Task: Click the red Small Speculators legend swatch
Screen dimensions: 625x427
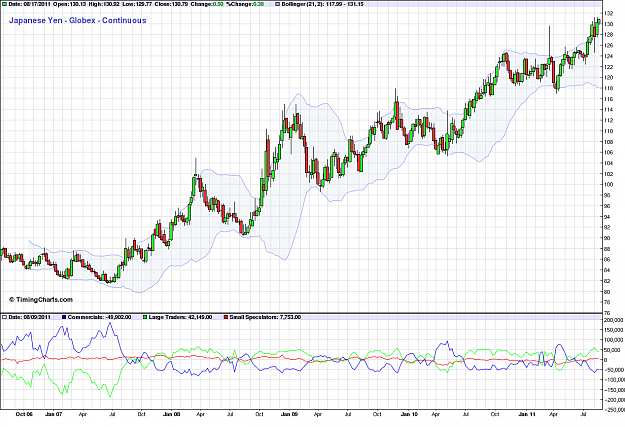Action: 226,317
